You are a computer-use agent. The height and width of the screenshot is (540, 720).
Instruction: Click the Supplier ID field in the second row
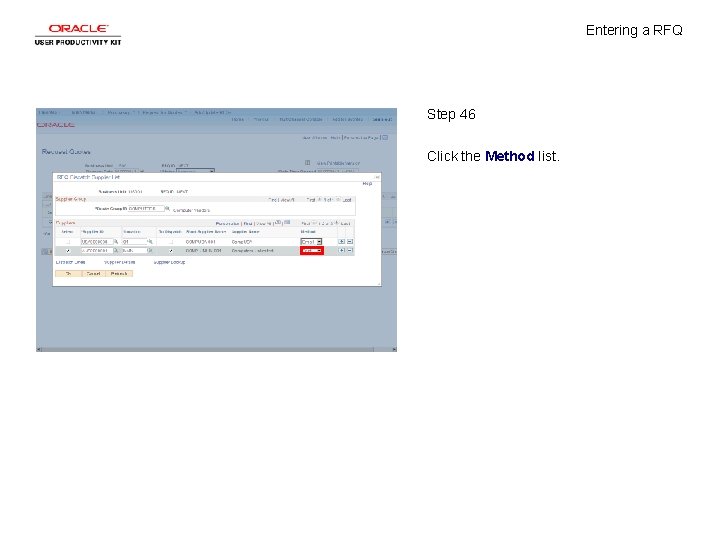pos(97,251)
